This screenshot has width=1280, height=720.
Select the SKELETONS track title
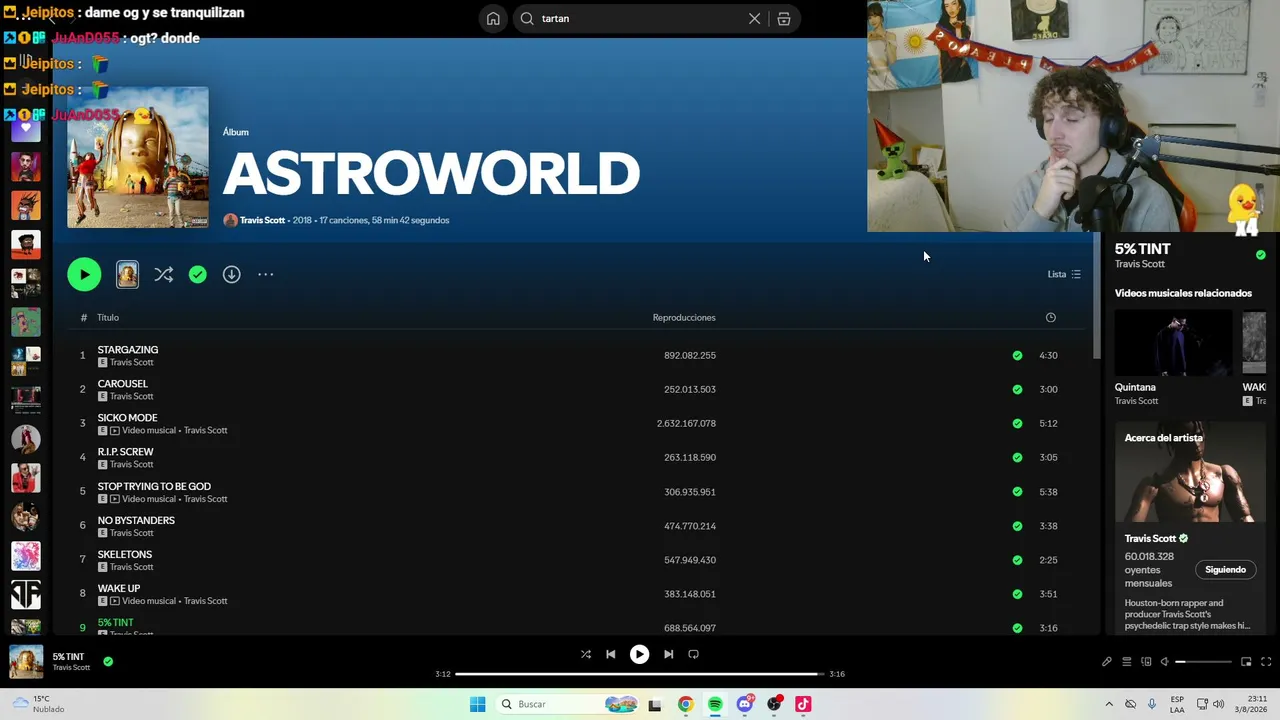pos(125,555)
